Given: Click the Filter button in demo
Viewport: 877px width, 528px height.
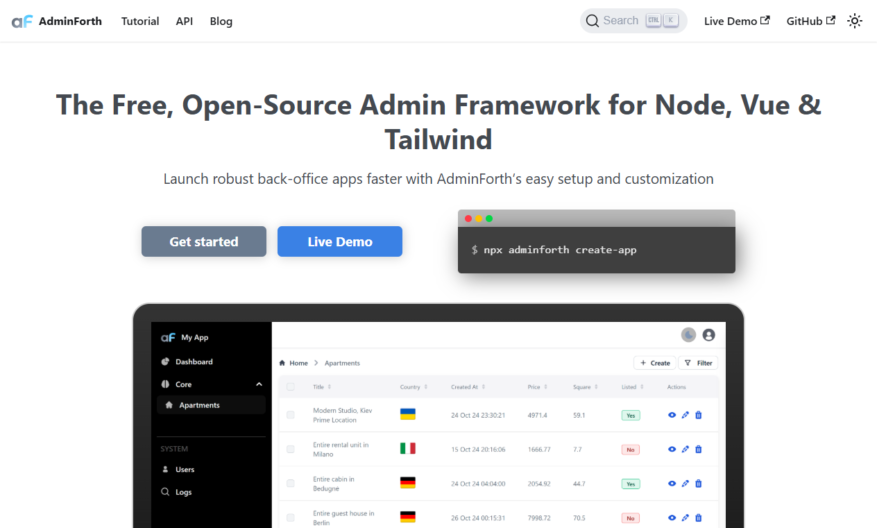Looking at the screenshot, I should [699, 363].
